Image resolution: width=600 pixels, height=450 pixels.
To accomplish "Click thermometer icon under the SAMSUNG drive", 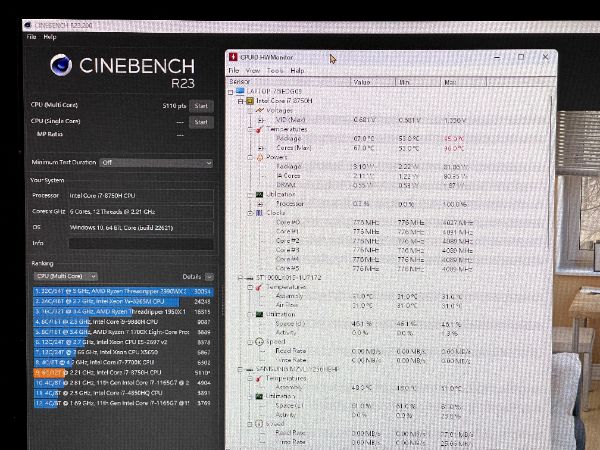I will pyautogui.click(x=259, y=378).
